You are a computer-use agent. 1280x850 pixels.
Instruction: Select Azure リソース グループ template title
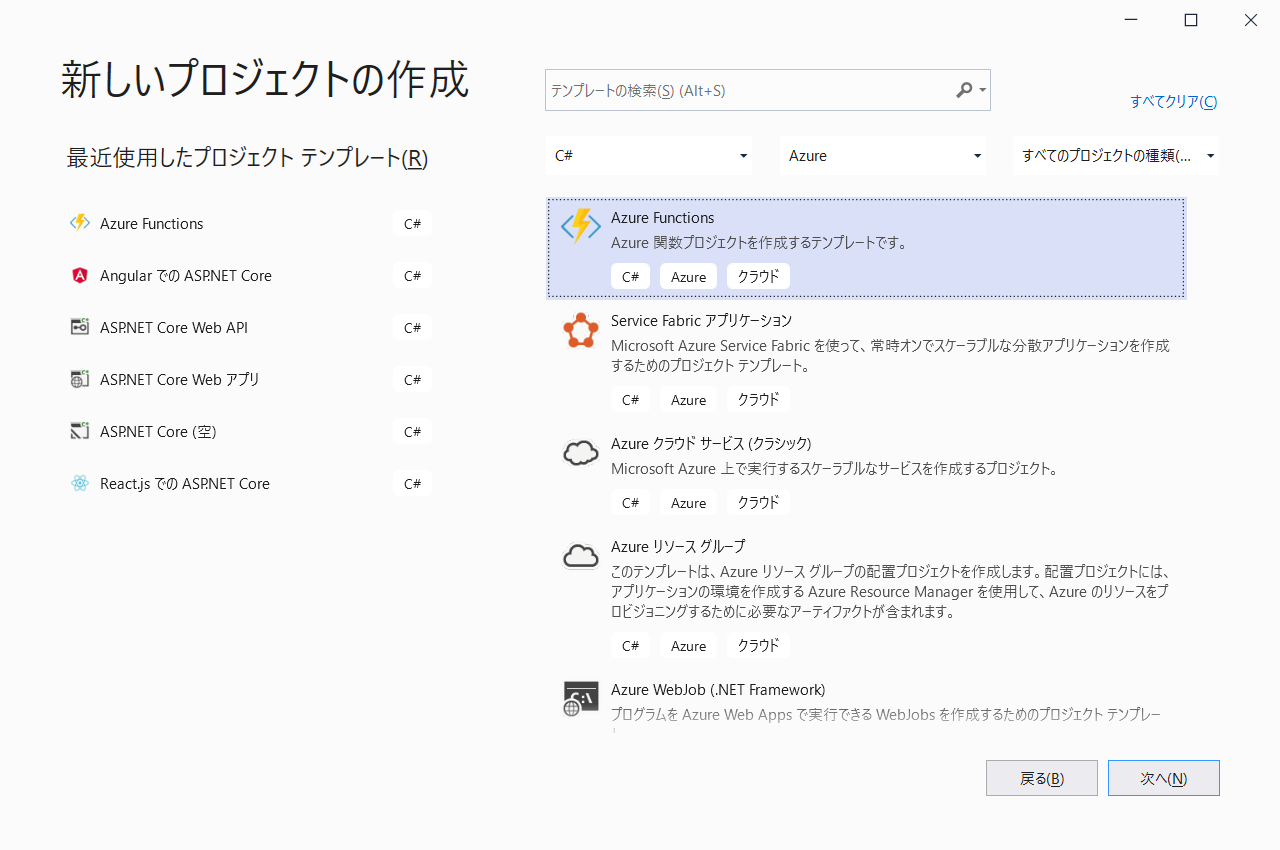tap(678, 547)
